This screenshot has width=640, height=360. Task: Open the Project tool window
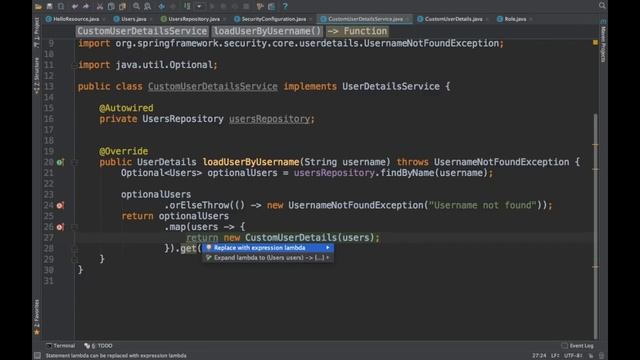pyautogui.click(x=37, y=33)
